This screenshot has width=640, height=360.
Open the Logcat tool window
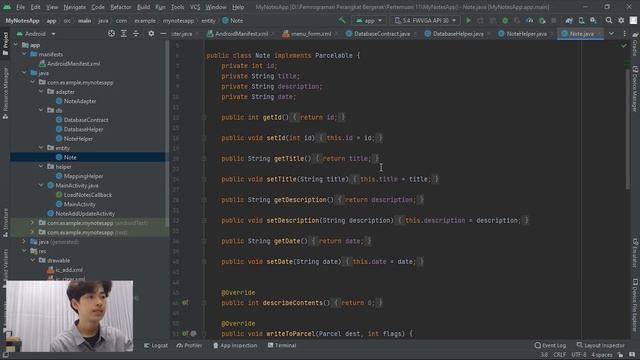[x=156, y=345]
